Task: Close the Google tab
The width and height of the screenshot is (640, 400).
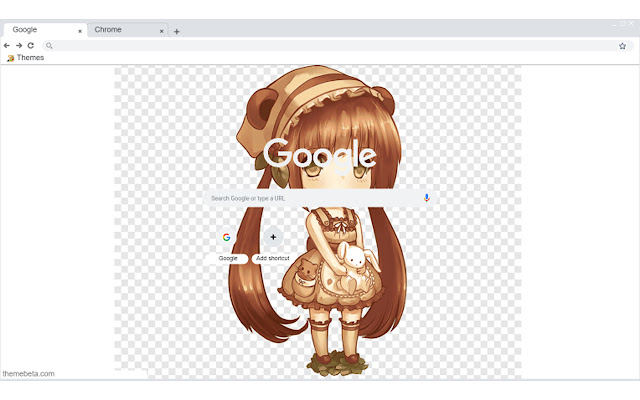Action: tap(80, 31)
